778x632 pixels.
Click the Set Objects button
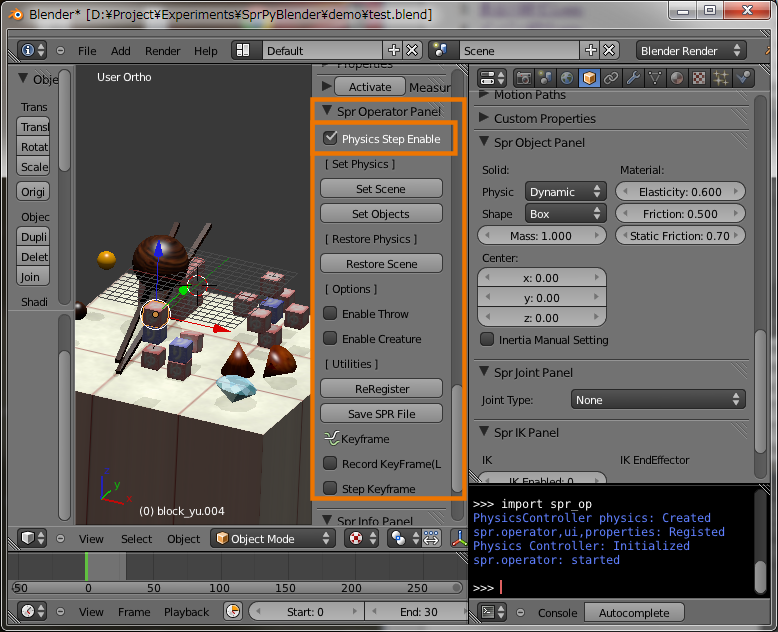click(381, 213)
